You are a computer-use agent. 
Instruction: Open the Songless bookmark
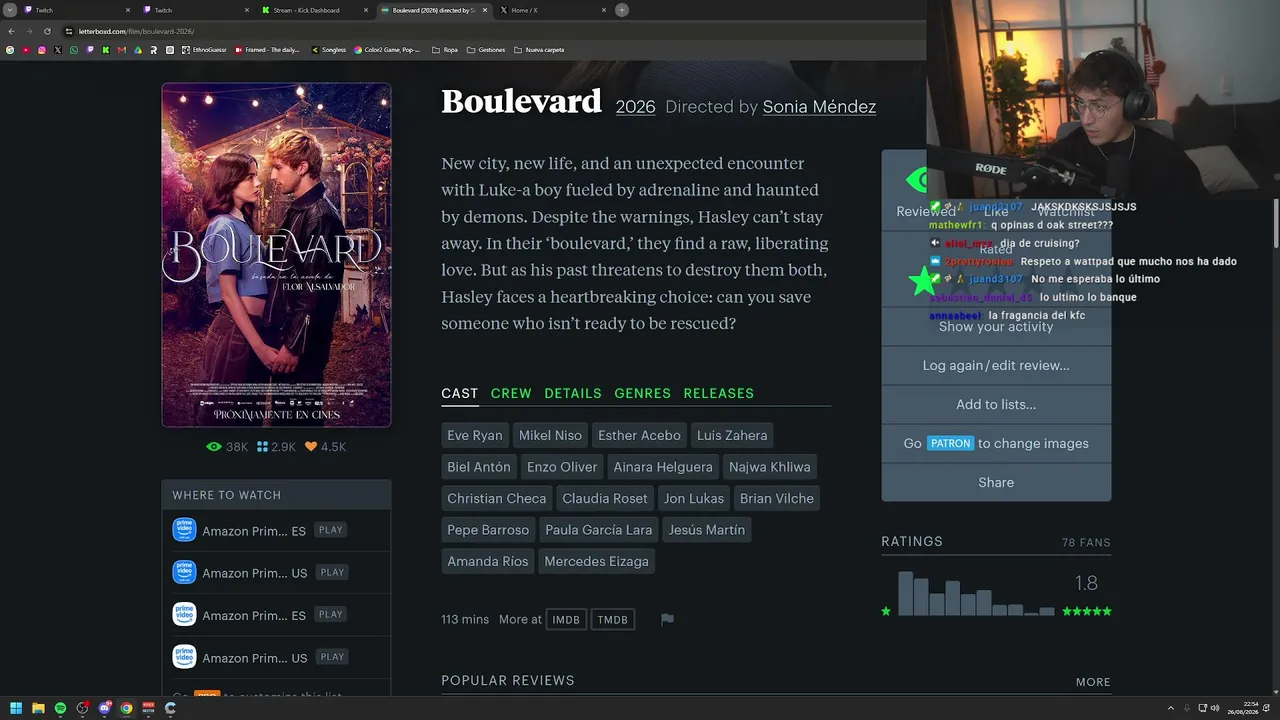pyautogui.click(x=328, y=50)
